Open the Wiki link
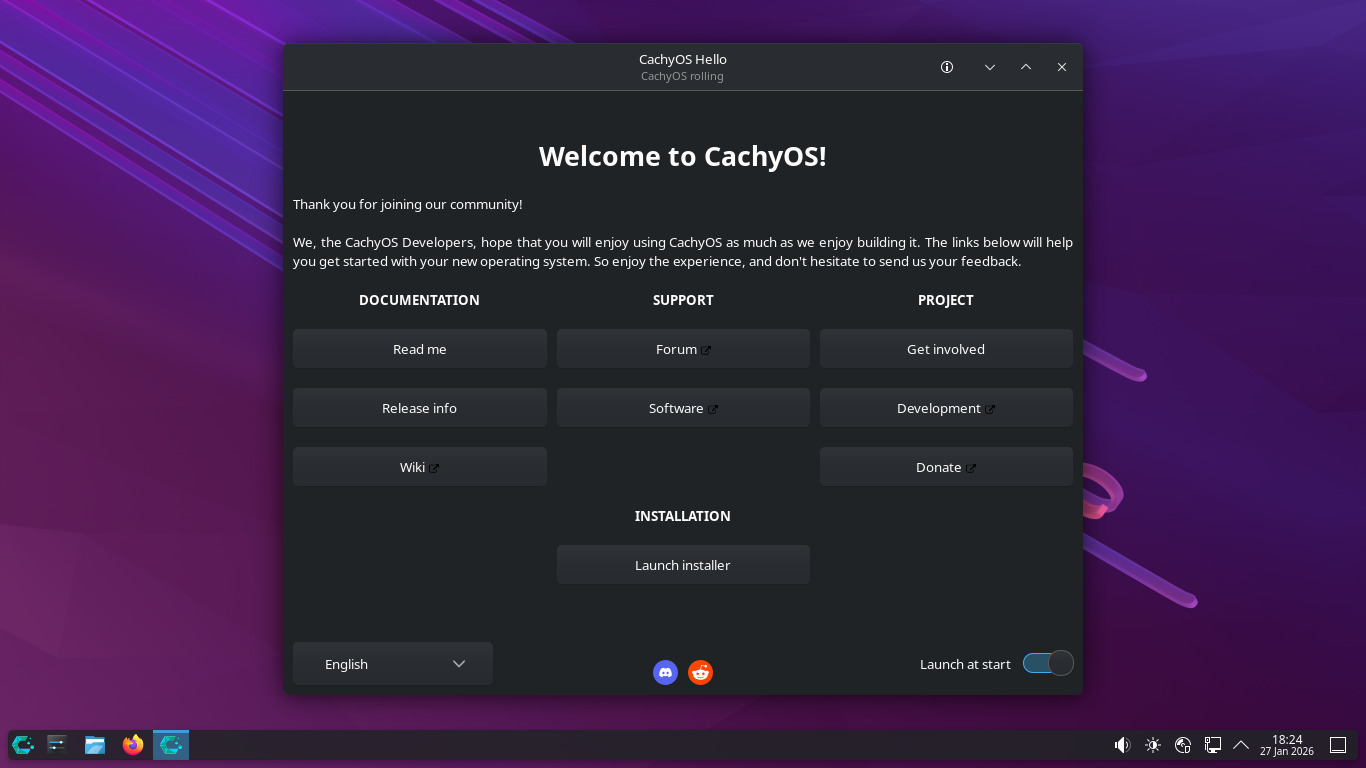This screenshot has width=1366, height=768. pos(419,466)
